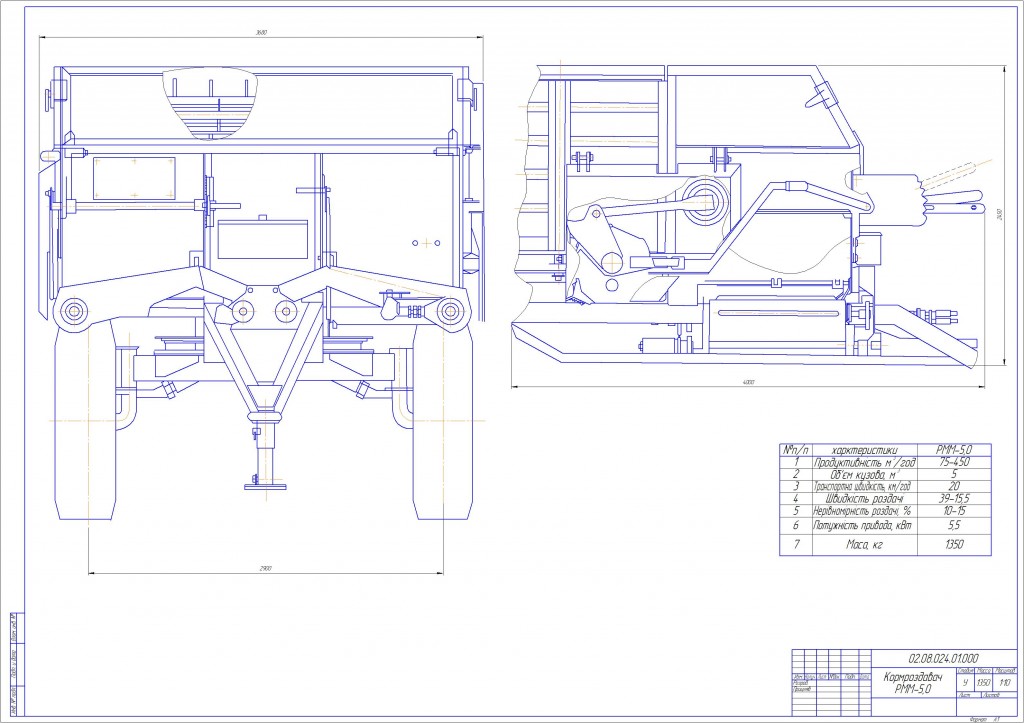Click the 'характеристики' column header in the table

coord(864,450)
